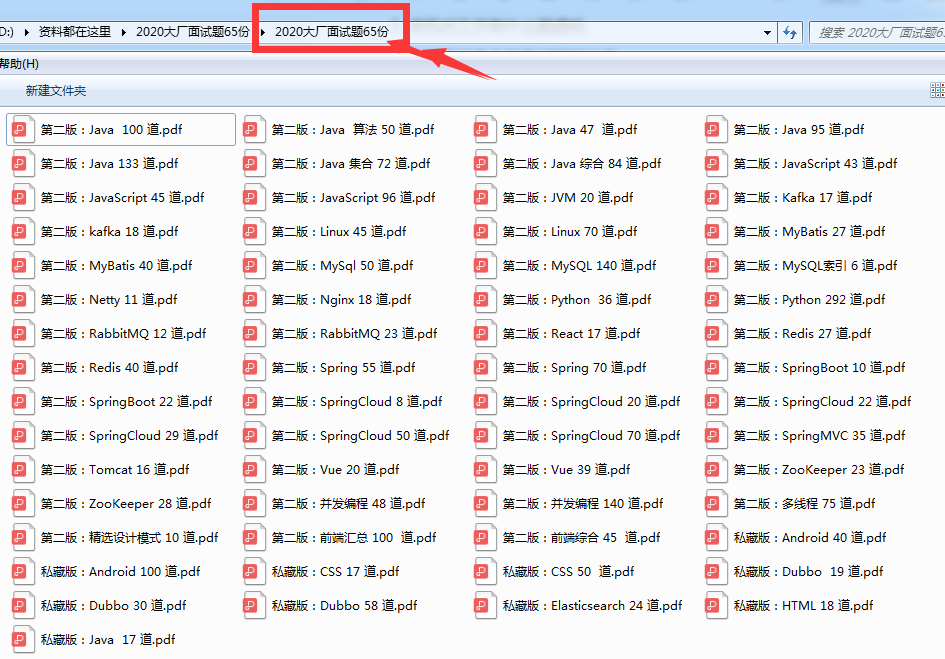
Task: Click PDF icon of 第二版:Java 95 道.pdf
Action: tap(715, 130)
